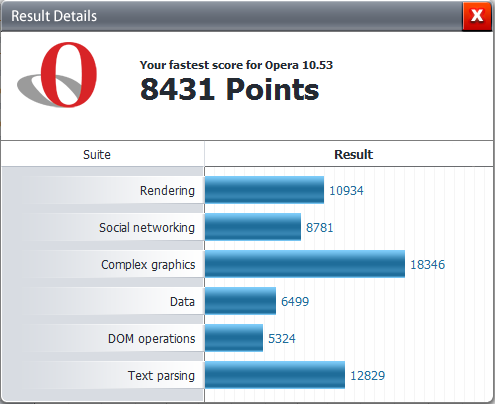Select the Text parsing suite label
This screenshot has height=404, width=495.
pos(161,376)
